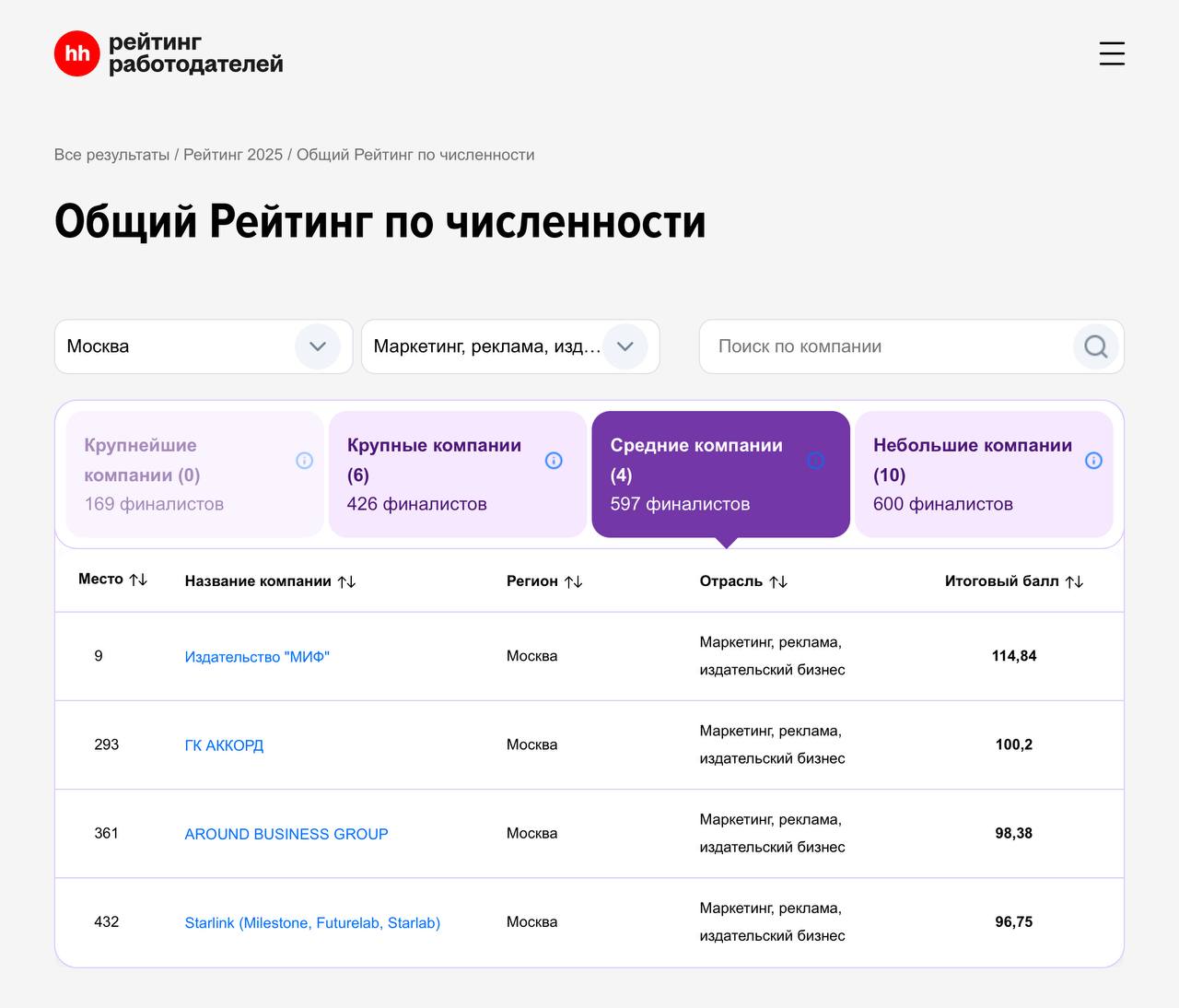Go to Рейтинг 2025 breadcrumb
This screenshot has height=1008, width=1179.
pos(233,155)
